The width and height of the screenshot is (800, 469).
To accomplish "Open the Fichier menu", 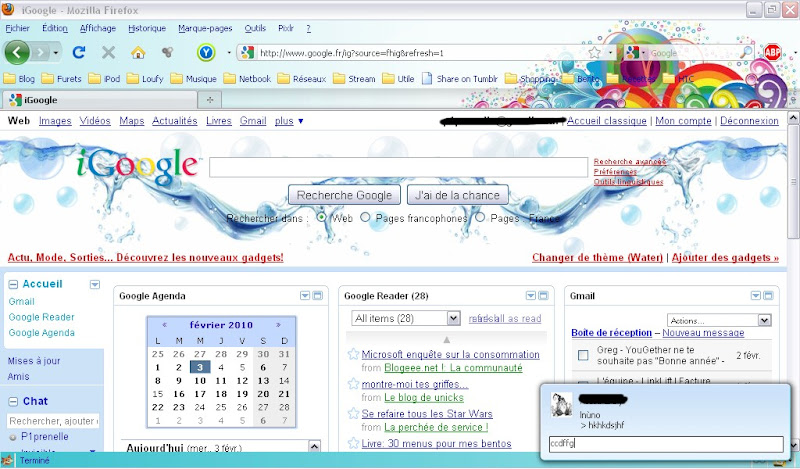I will [x=17, y=29].
